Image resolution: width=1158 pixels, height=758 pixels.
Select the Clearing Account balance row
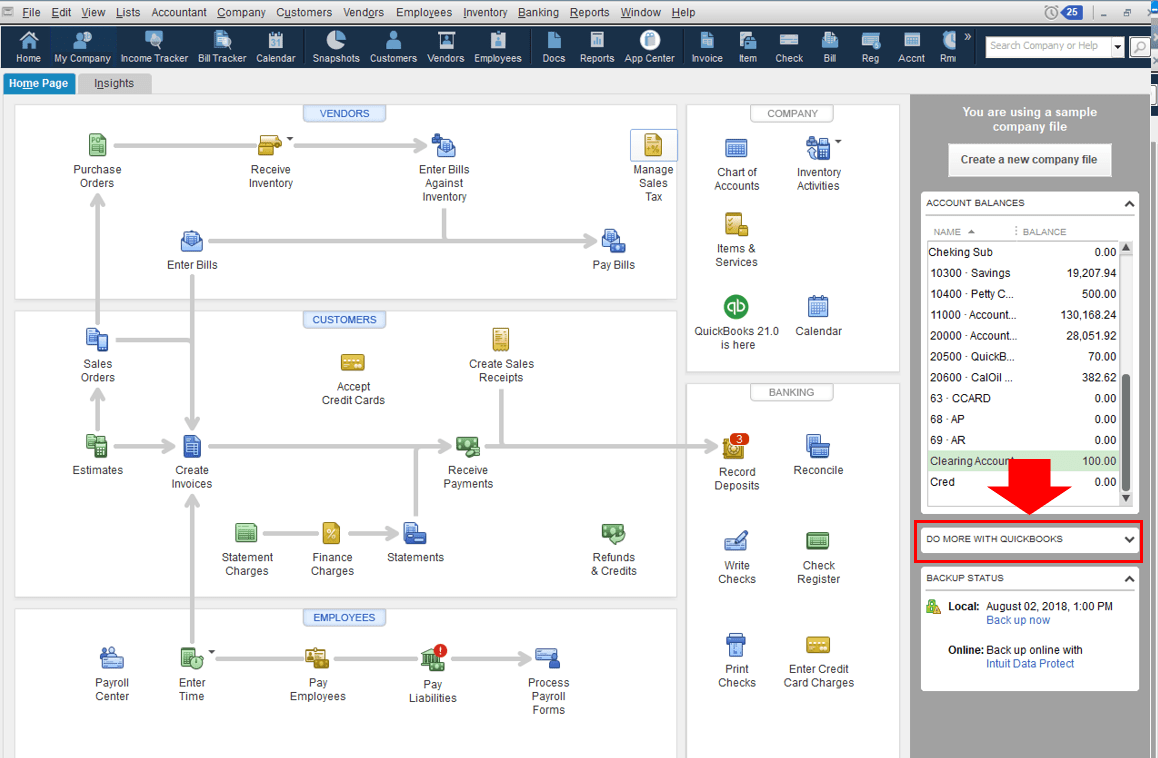click(1023, 461)
